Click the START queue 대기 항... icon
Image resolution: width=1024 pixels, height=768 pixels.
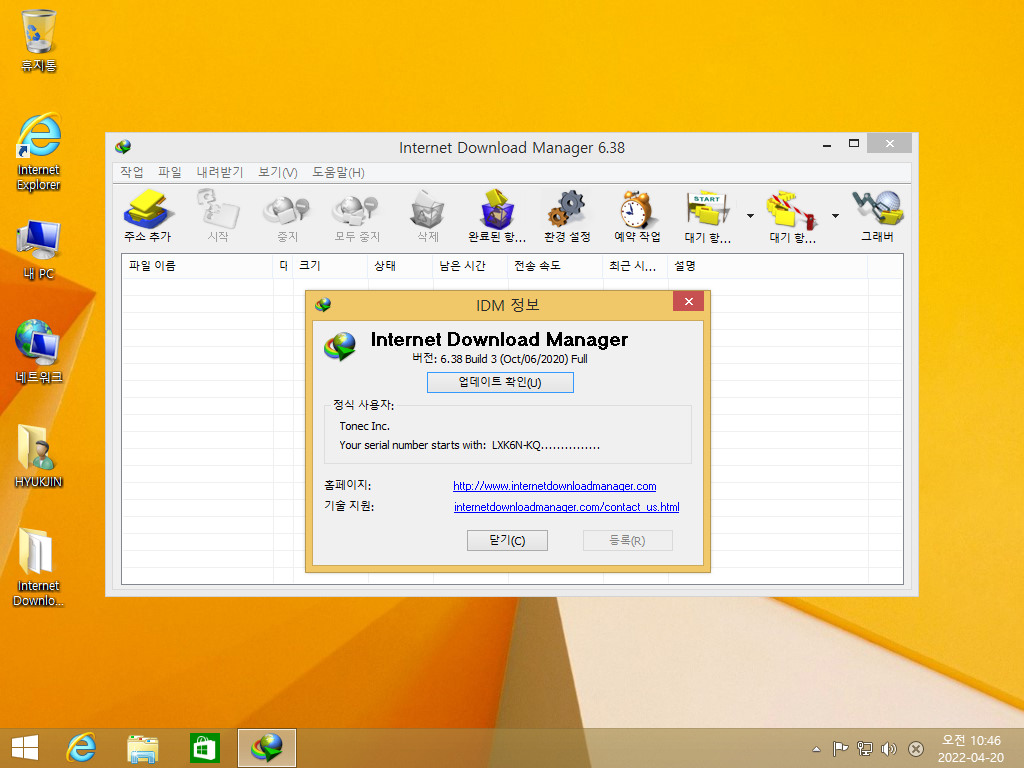[707, 216]
